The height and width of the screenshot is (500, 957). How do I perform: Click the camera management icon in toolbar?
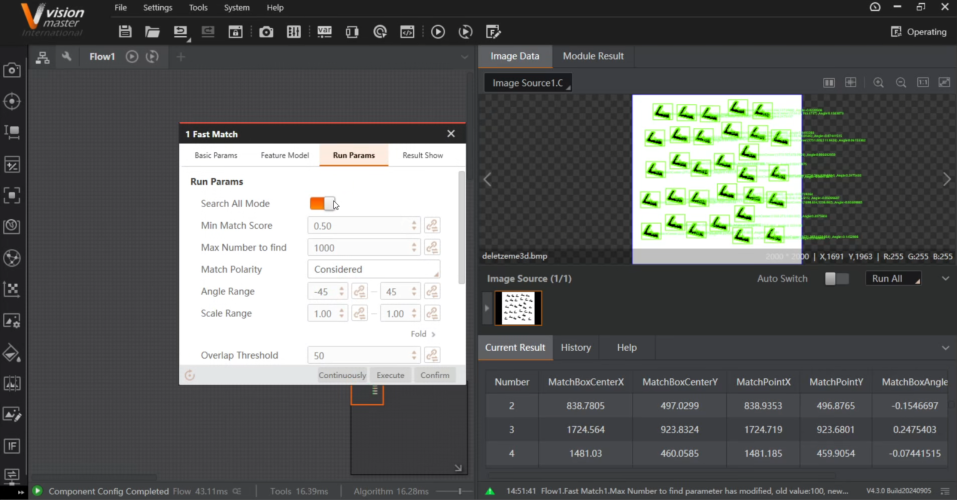pyautogui.click(x=266, y=32)
